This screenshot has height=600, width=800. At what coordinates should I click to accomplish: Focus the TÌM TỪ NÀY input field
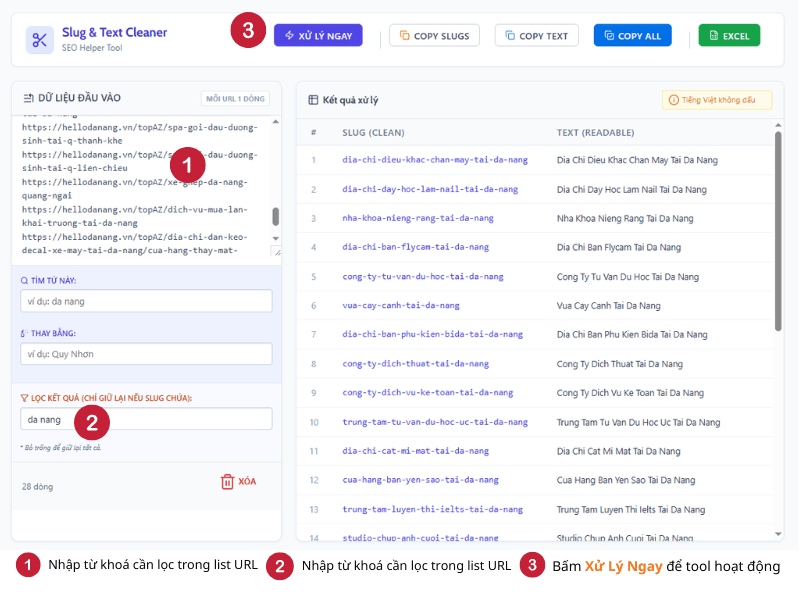click(x=146, y=301)
